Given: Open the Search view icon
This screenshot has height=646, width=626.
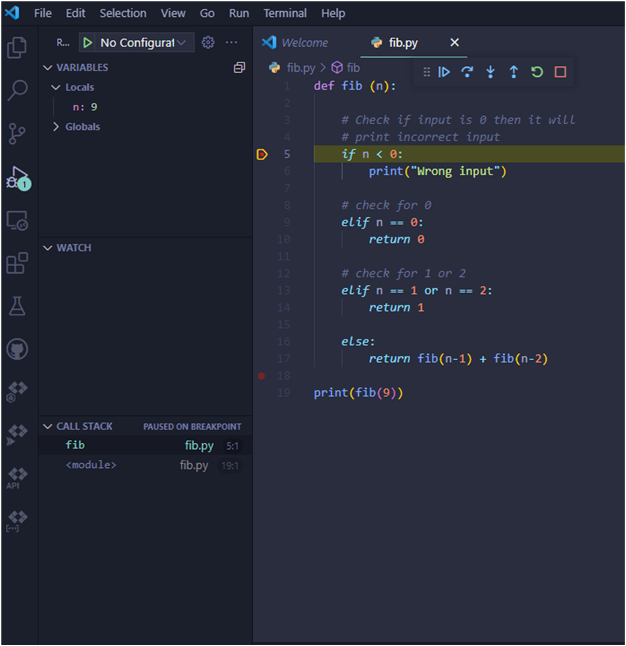Looking at the screenshot, I should click(x=17, y=91).
